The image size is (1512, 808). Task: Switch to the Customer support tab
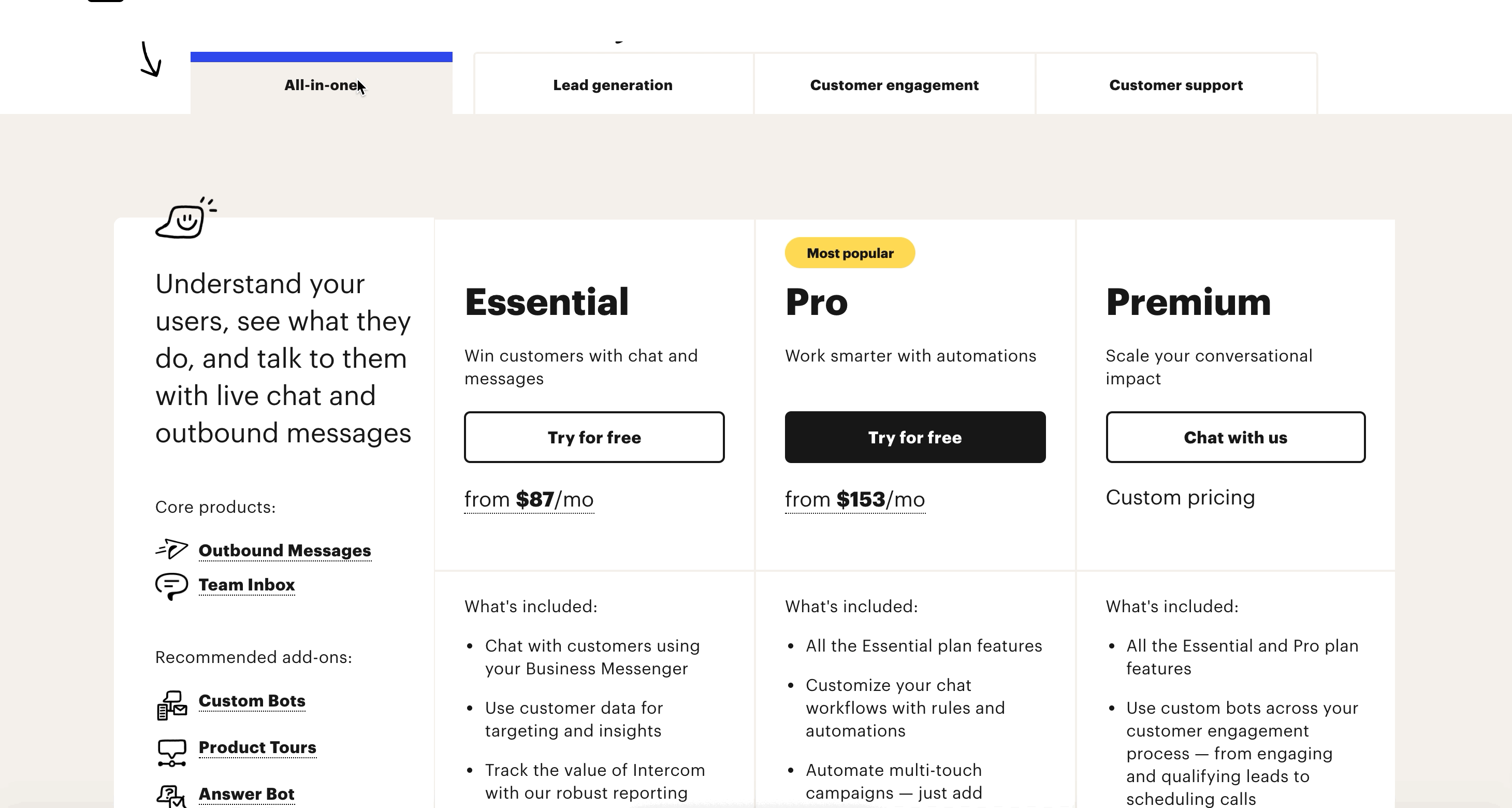pyautogui.click(x=1175, y=85)
